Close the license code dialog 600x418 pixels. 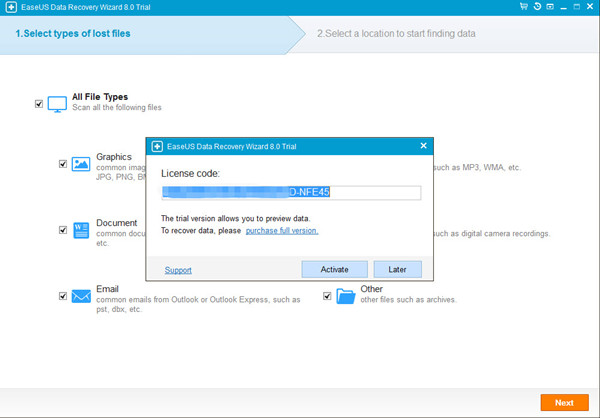(423, 146)
